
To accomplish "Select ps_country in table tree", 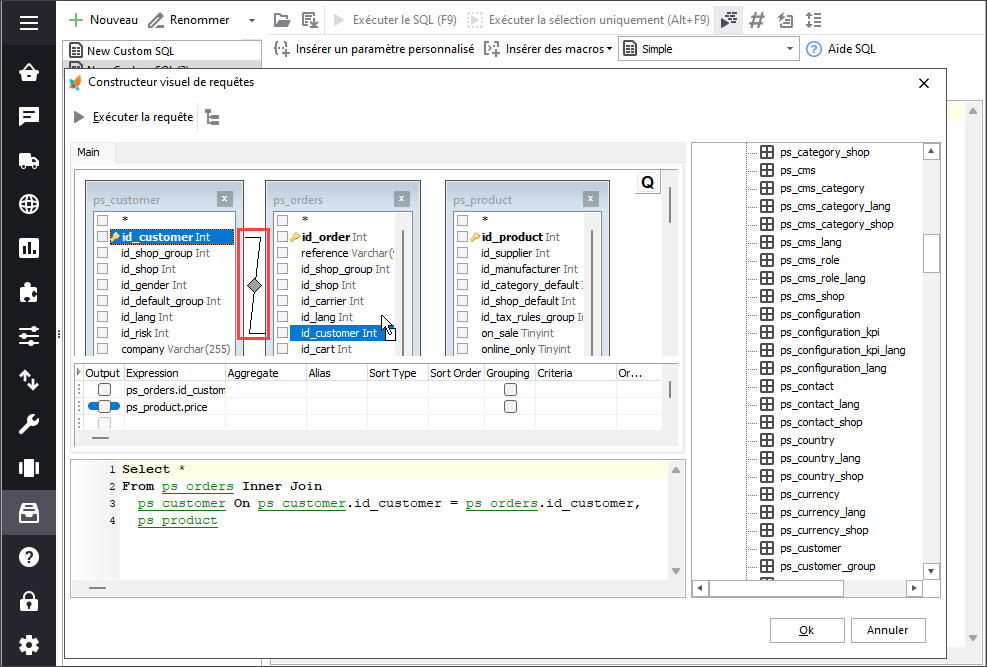I will pos(807,440).
